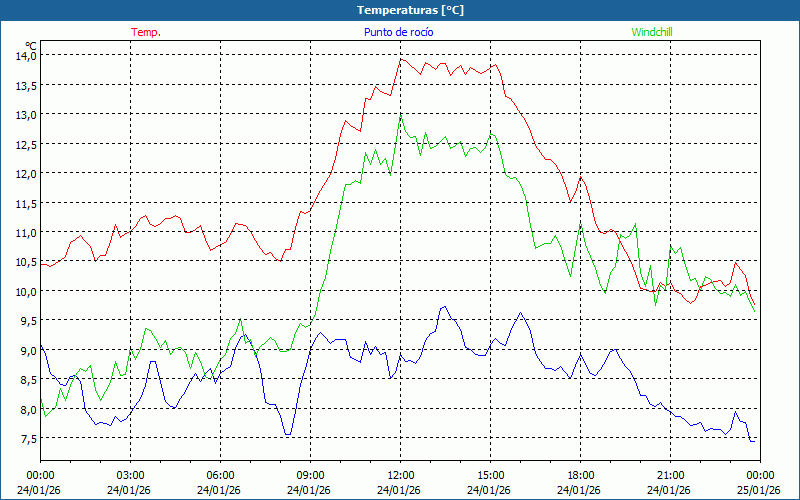Image resolution: width=800 pixels, height=500 pixels.
Task: Click the "°C" unit label above y-axis
Action: pos(31,45)
